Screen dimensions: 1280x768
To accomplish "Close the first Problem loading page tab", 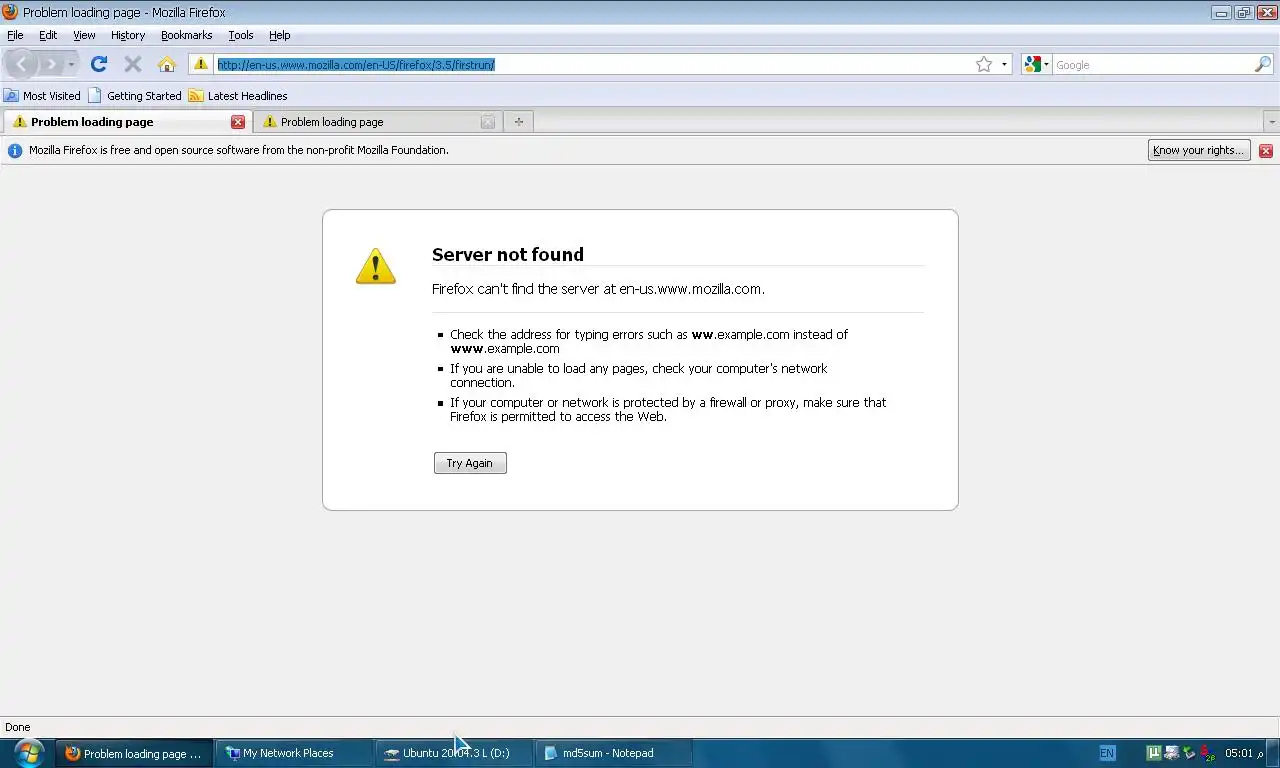I will (238, 122).
